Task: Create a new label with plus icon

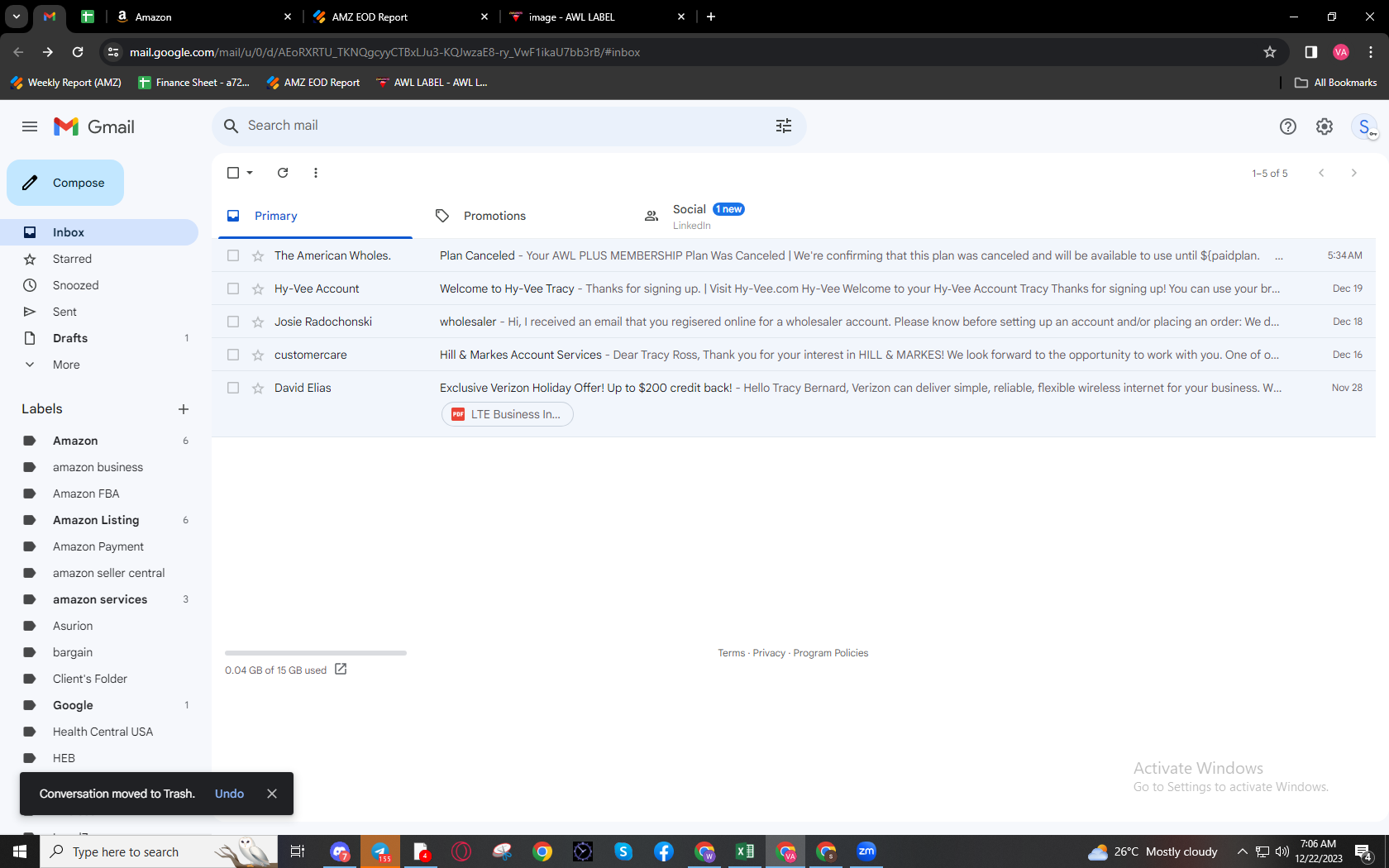Action: click(x=184, y=409)
